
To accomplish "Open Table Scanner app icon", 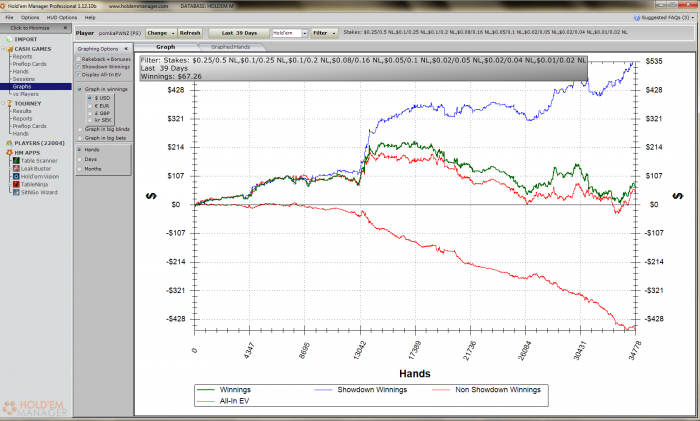I will coord(16,161).
